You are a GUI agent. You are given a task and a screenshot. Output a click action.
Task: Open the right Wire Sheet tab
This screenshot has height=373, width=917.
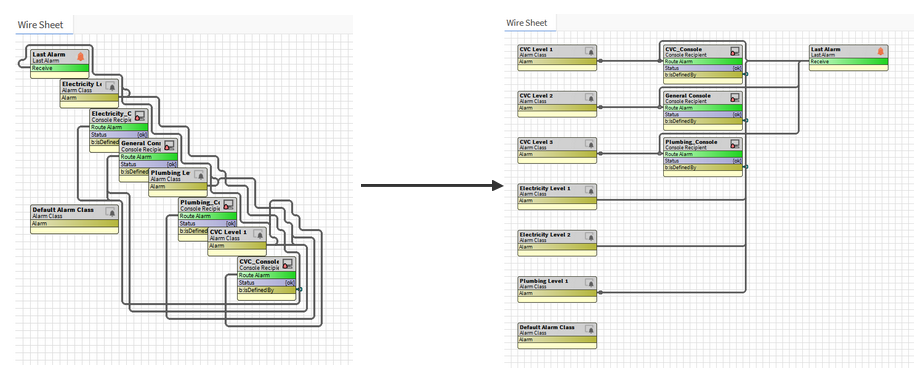(x=526, y=23)
